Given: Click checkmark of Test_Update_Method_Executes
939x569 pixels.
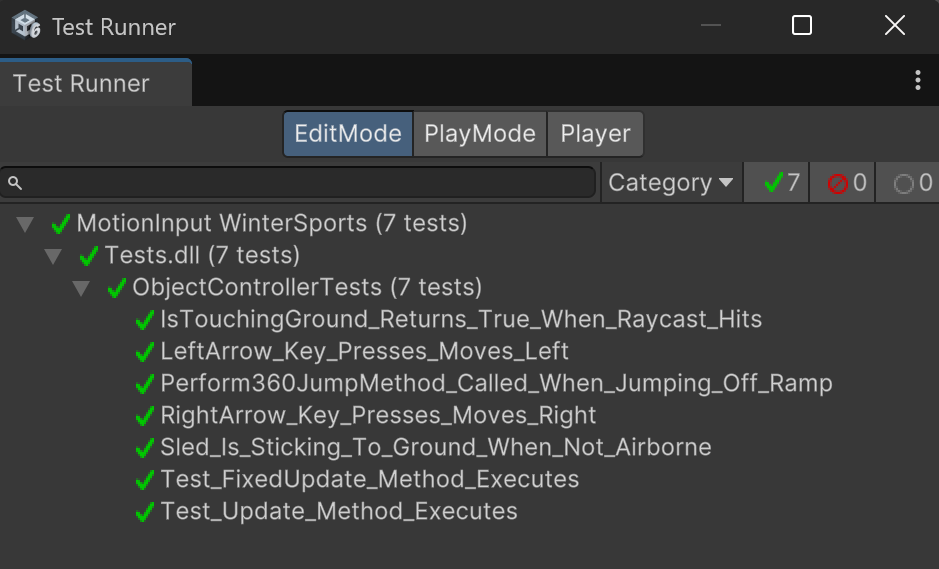Looking at the screenshot, I should coord(145,512).
